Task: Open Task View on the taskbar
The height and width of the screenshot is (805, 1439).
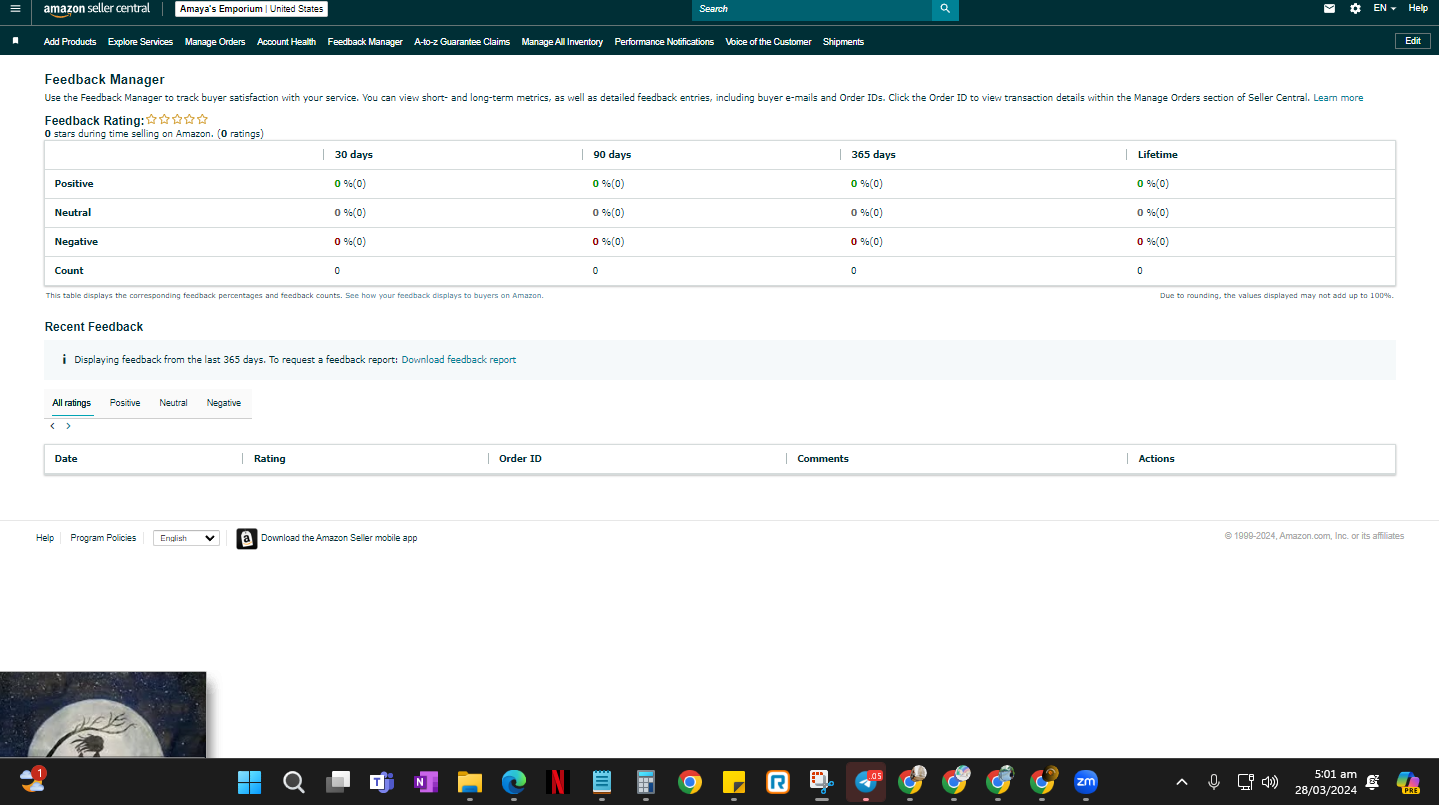Action: 338,782
